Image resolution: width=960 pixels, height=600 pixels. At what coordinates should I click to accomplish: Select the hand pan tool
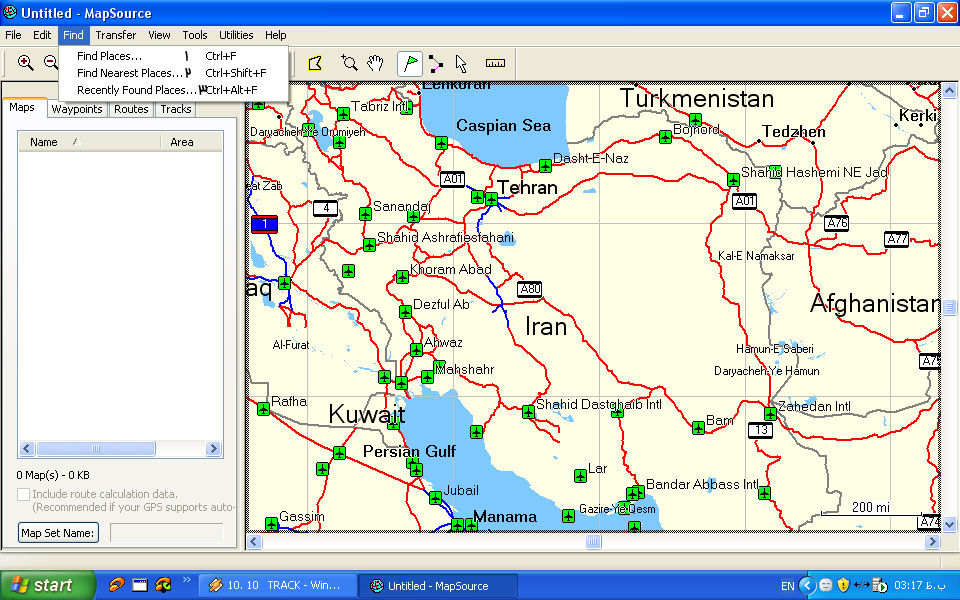(375, 63)
